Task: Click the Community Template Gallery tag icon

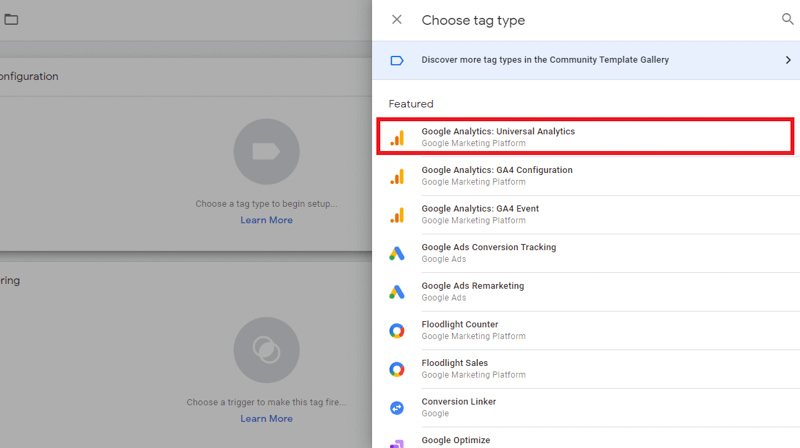Action: tap(397, 61)
